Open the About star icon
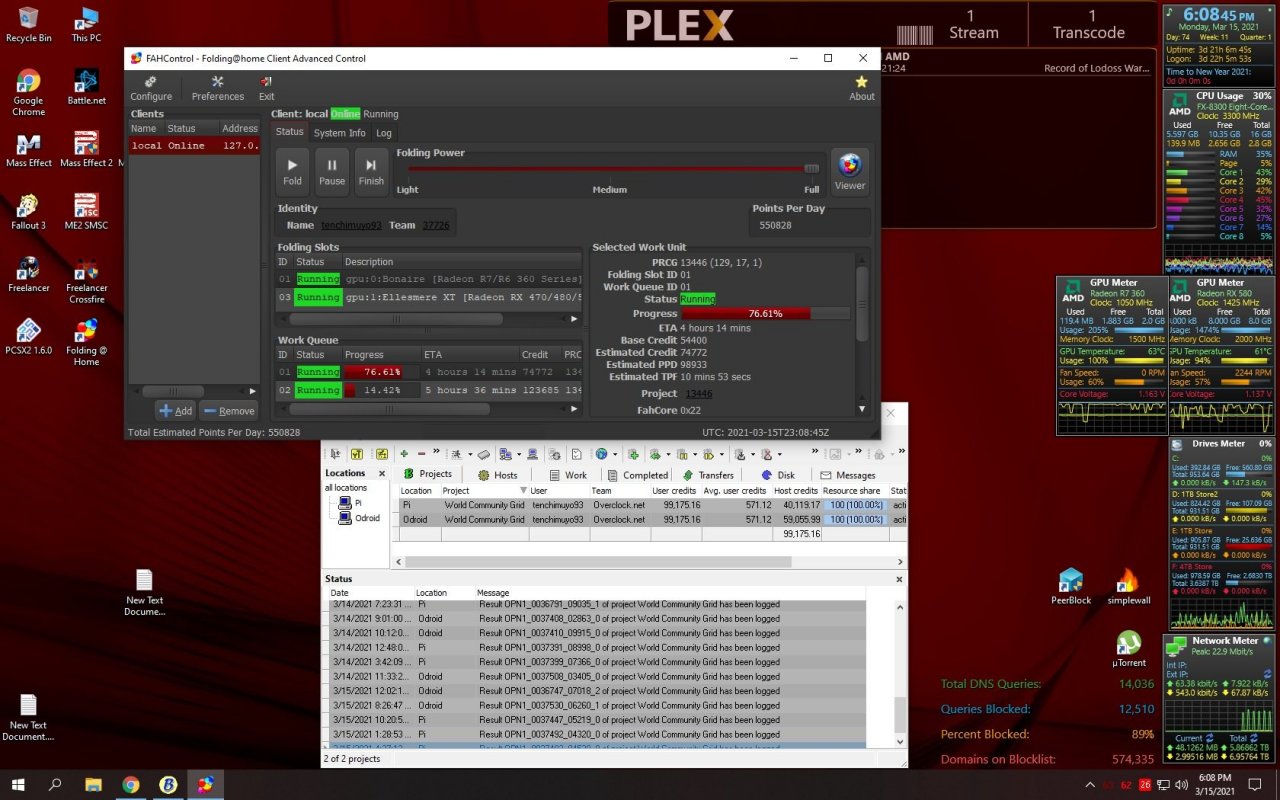This screenshot has height=800, width=1280. 861,88
